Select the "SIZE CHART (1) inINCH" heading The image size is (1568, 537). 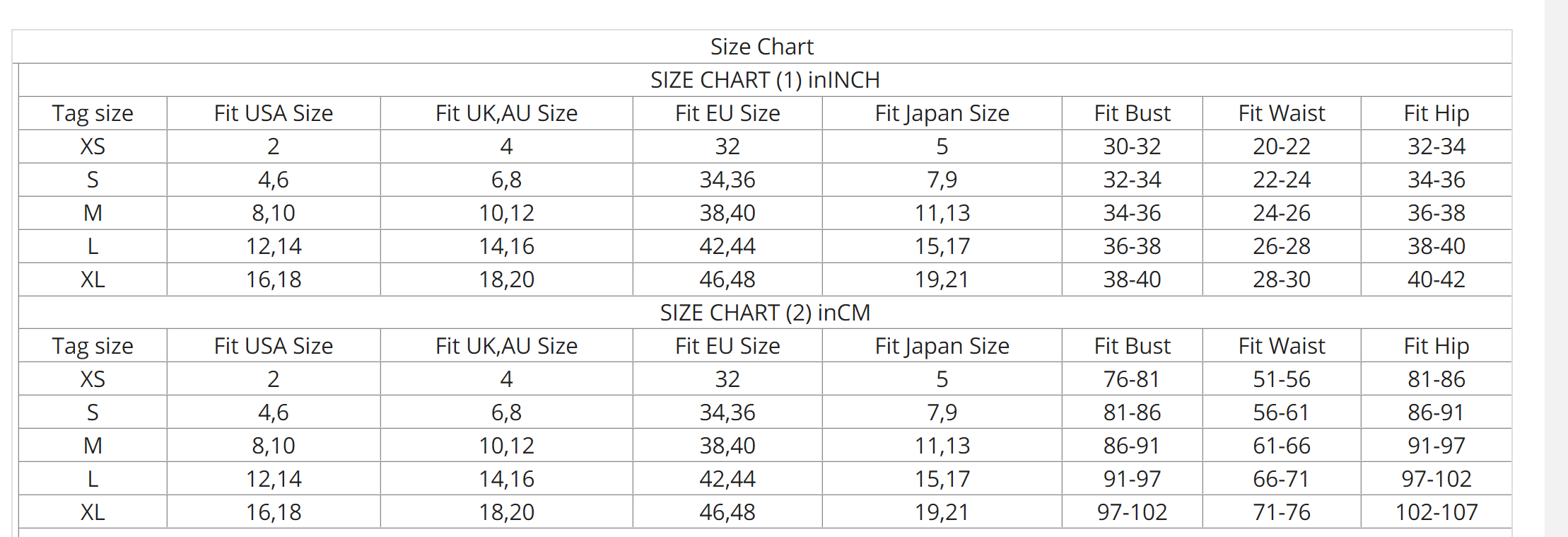tap(765, 80)
